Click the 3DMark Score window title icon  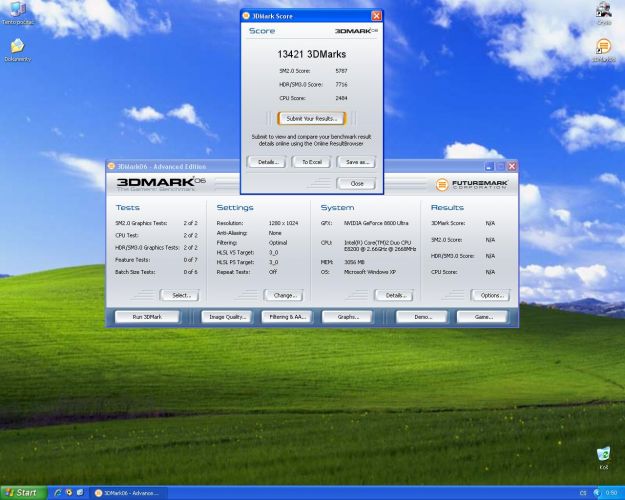tap(246, 16)
